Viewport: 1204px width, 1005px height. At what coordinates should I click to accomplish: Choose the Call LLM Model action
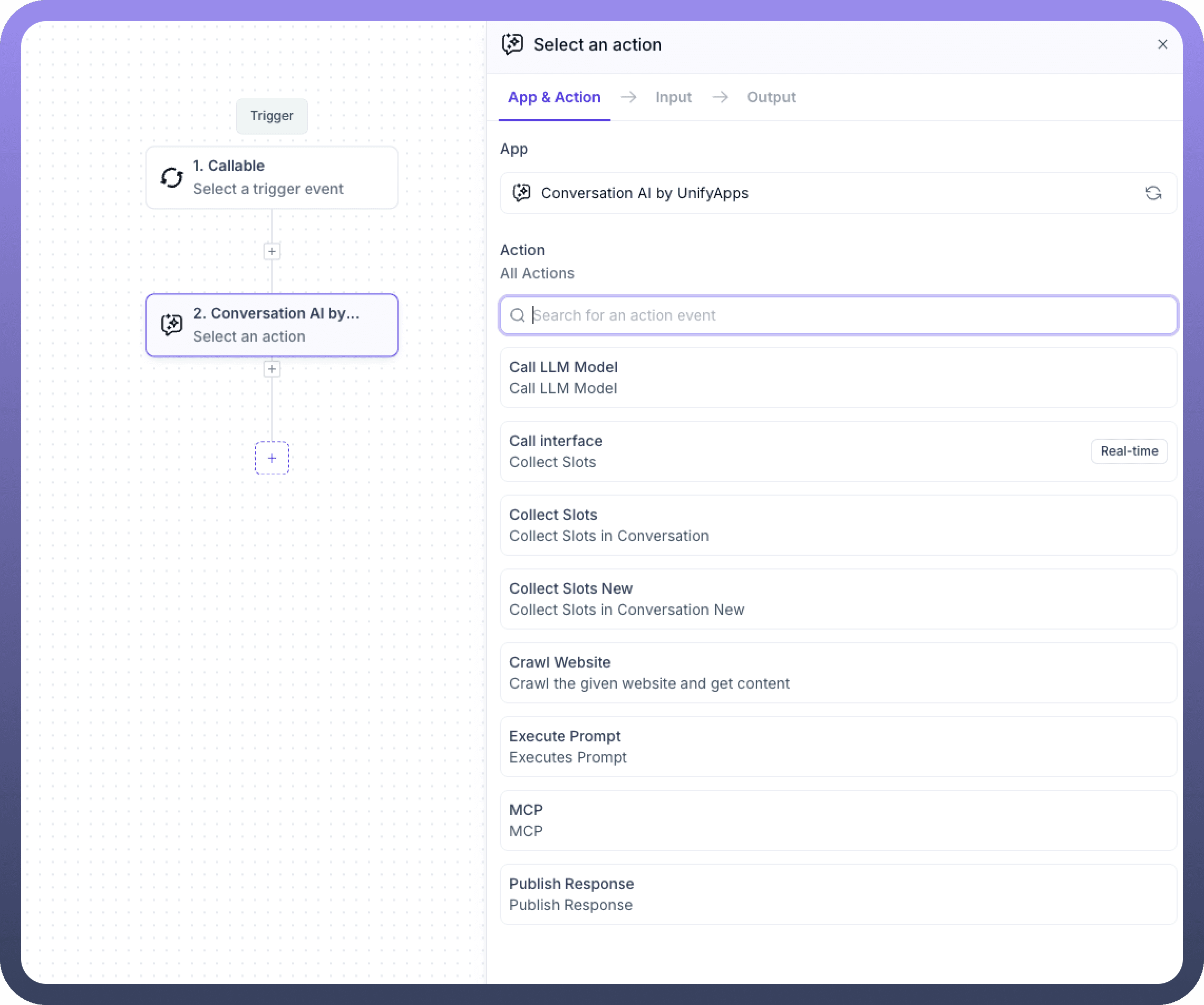(x=838, y=378)
